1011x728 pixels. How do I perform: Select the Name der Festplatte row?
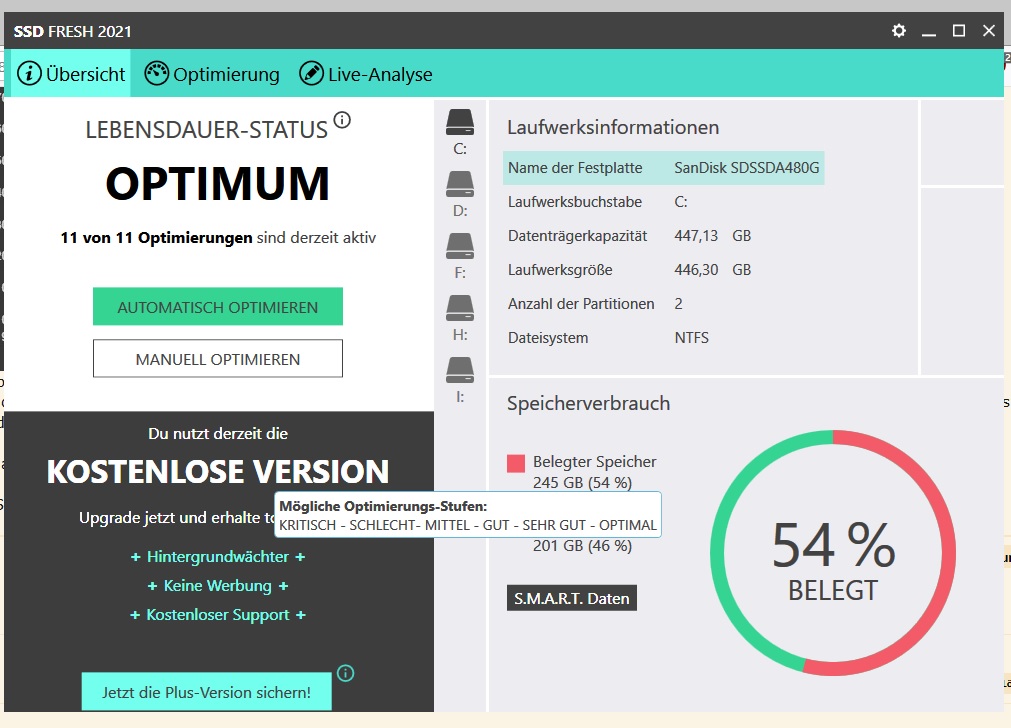pos(663,168)
